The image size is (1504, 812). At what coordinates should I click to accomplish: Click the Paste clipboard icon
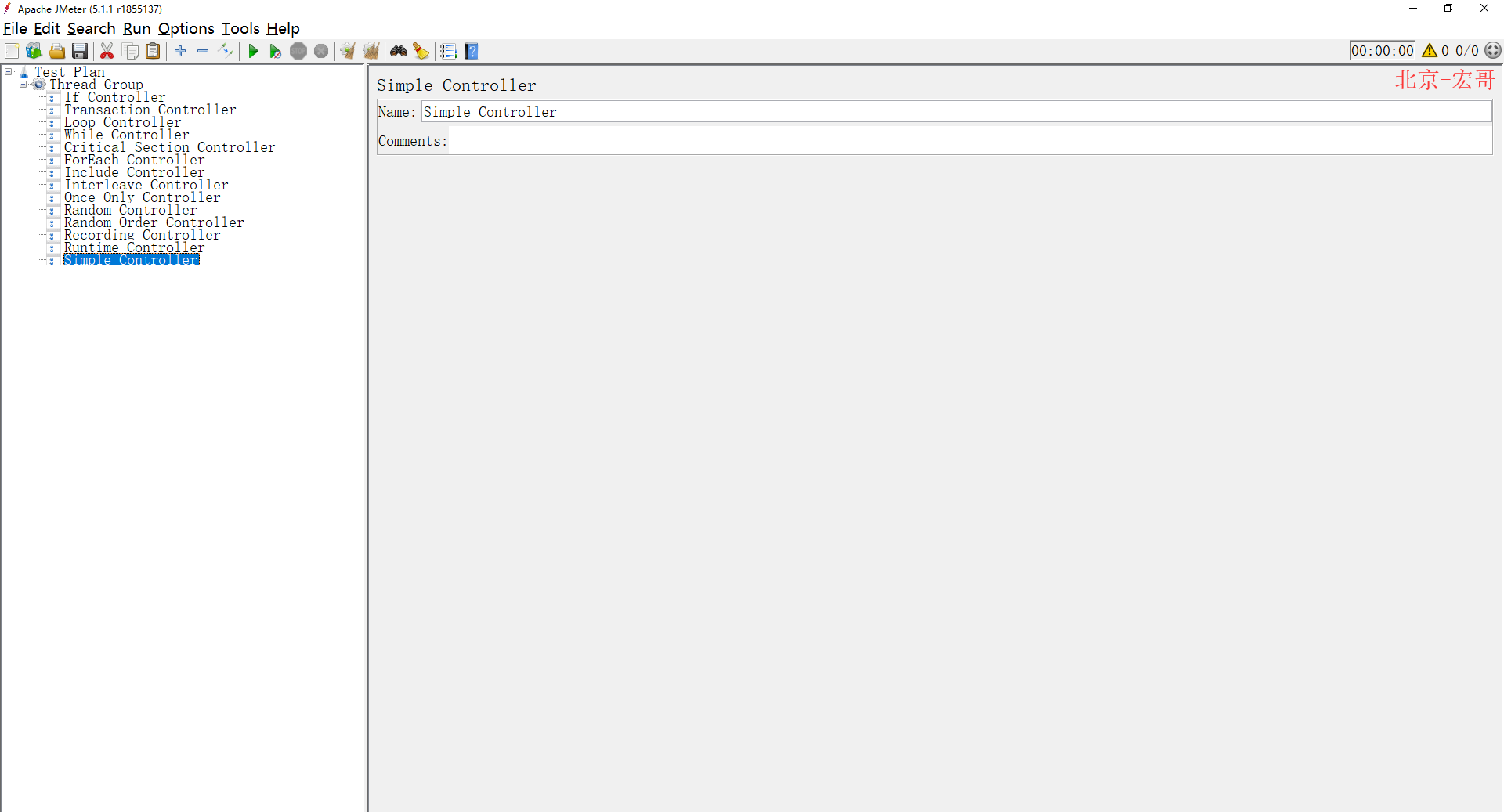pyautogui.click(x=154, y=51)
